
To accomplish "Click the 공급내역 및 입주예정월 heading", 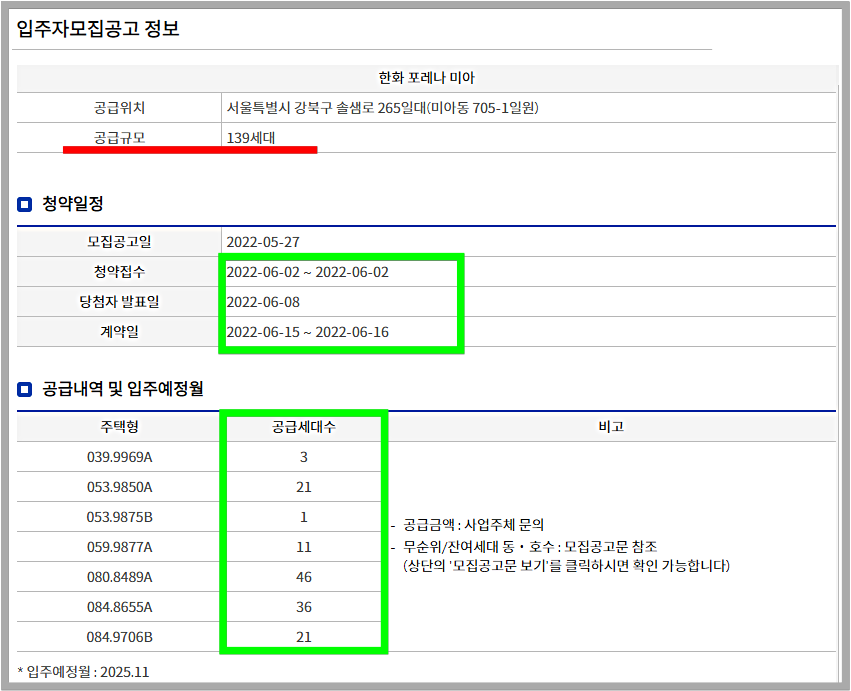I will click(123, 389).
